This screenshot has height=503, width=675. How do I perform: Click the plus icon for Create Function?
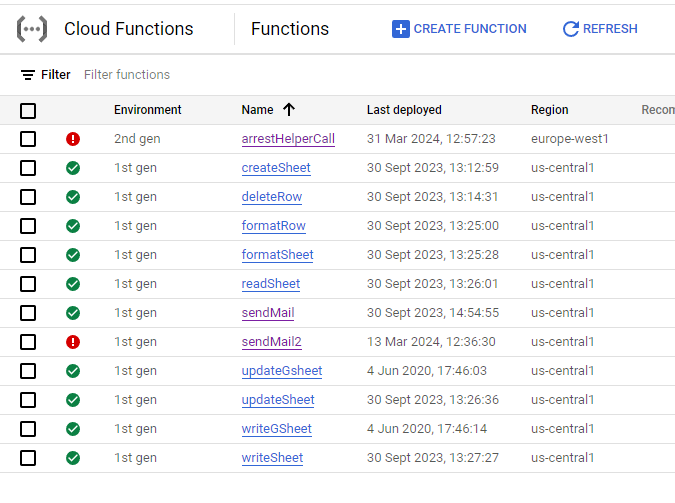(401, 29)
